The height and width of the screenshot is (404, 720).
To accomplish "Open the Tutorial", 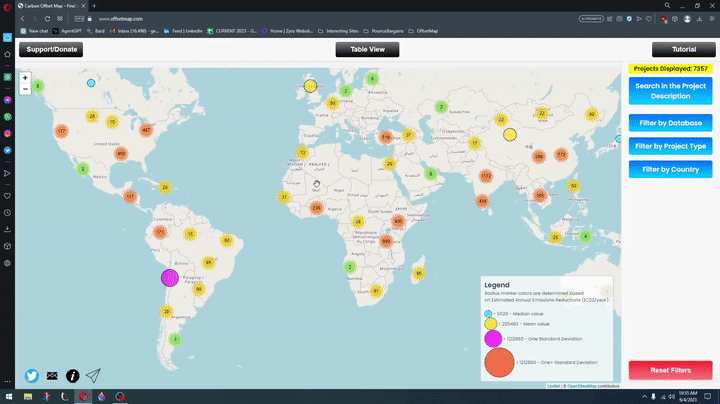I will (683, 49).
